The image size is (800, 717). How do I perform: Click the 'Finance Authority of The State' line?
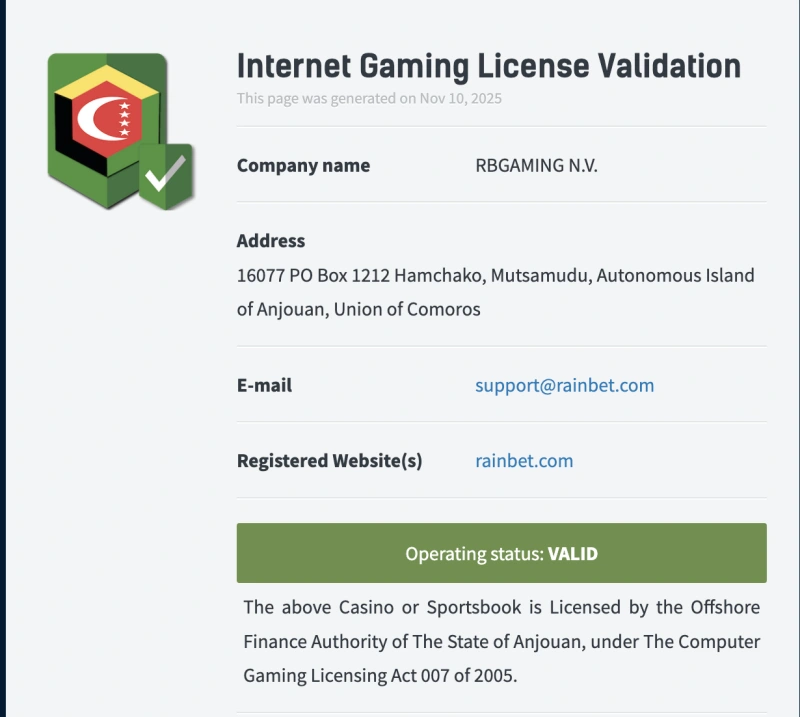[x=501, y=641]
